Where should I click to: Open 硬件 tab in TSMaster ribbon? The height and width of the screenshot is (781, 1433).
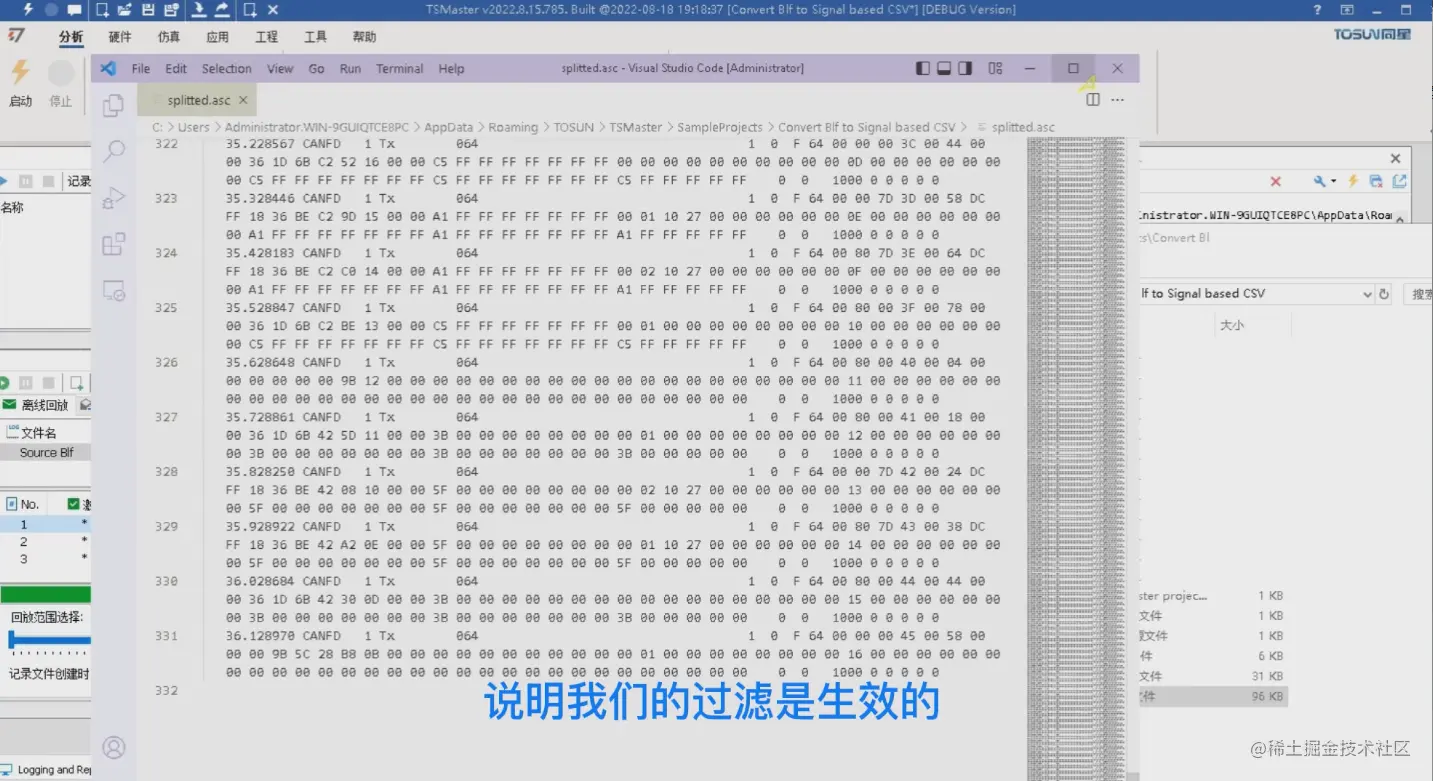pos(120,37)
